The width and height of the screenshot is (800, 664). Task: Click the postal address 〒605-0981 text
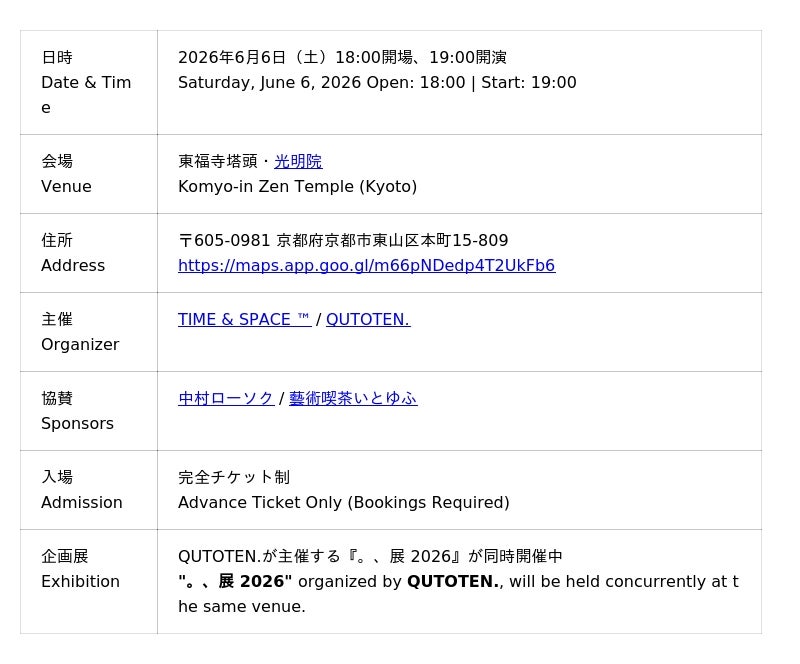click(343, 240)
